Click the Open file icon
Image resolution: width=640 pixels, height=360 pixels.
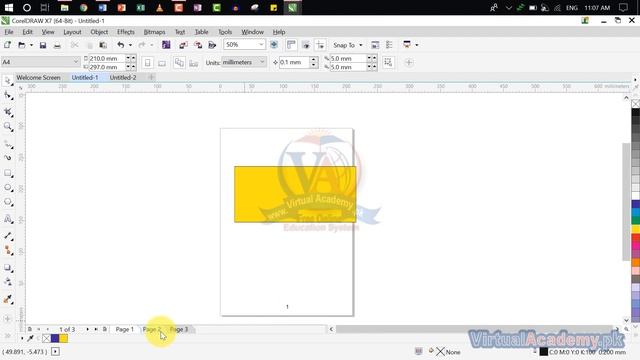(x=22, y=45)
